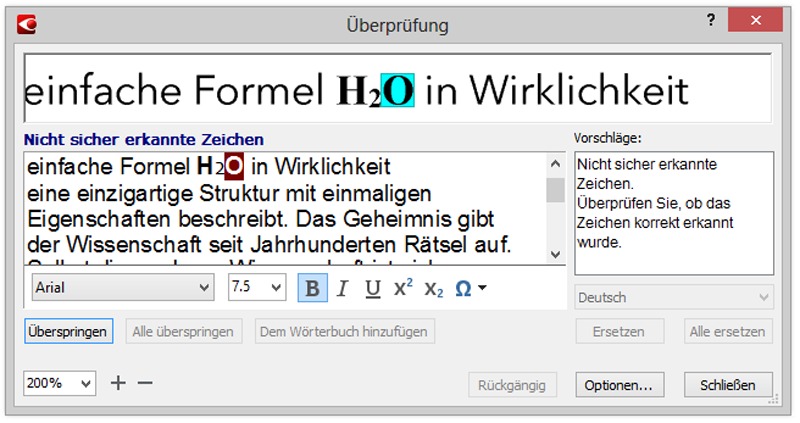Expand the font size 7.5 dropdown
This screenshot has width=800, height=423.
tap(257, 288)
